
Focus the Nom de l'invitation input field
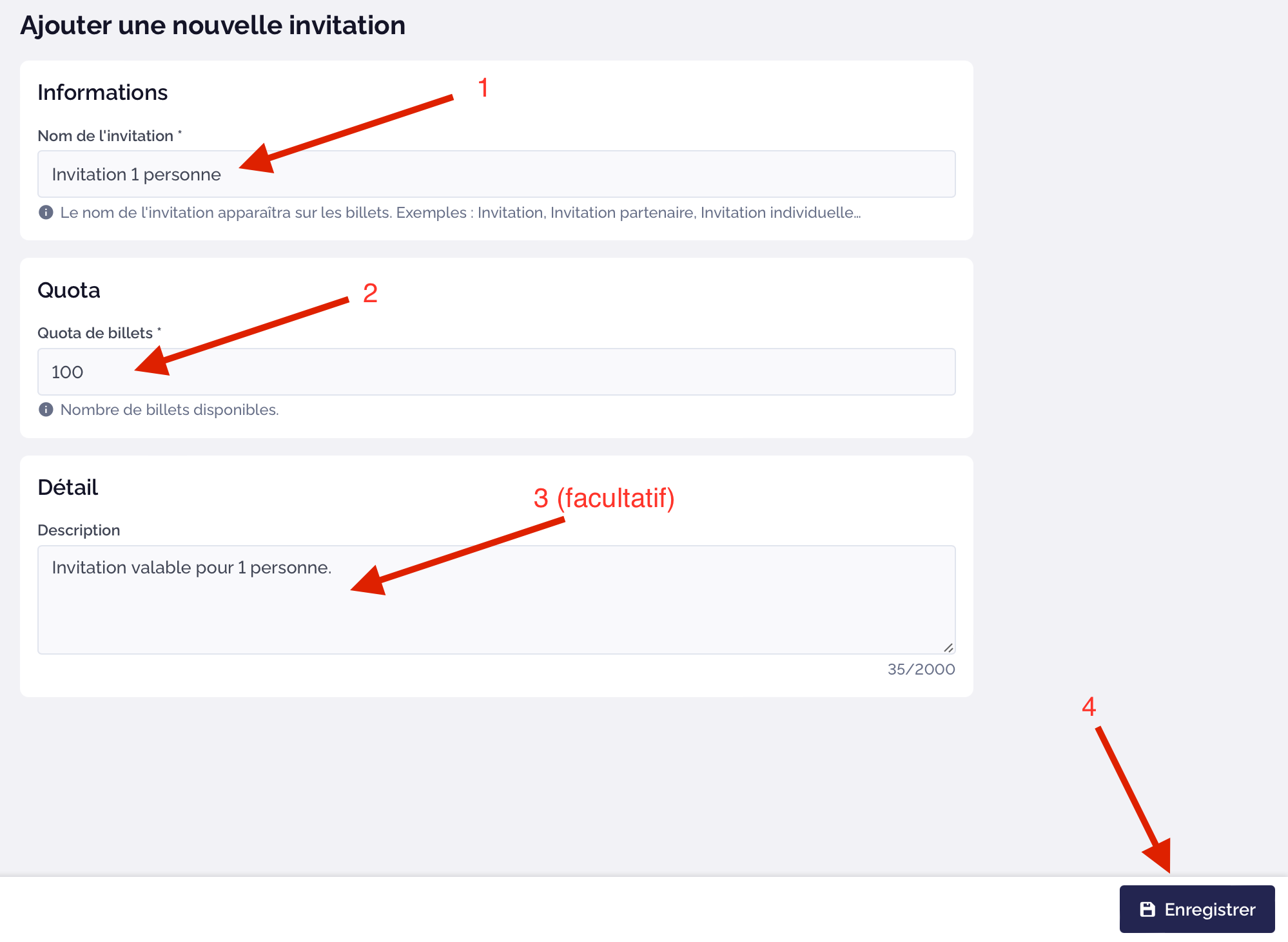(x=496, y=174)
